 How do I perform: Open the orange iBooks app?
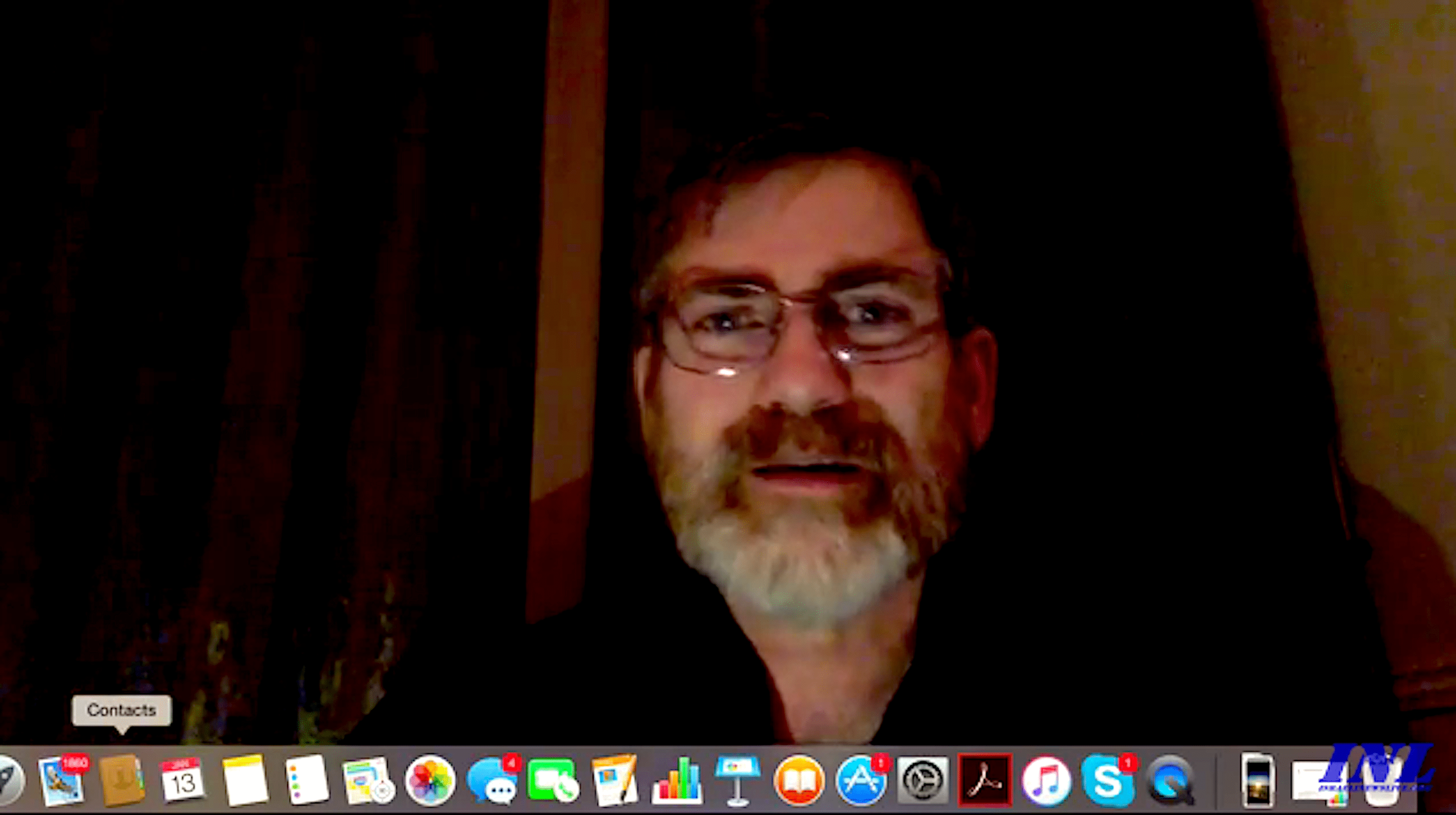click(x=798, y=781)
